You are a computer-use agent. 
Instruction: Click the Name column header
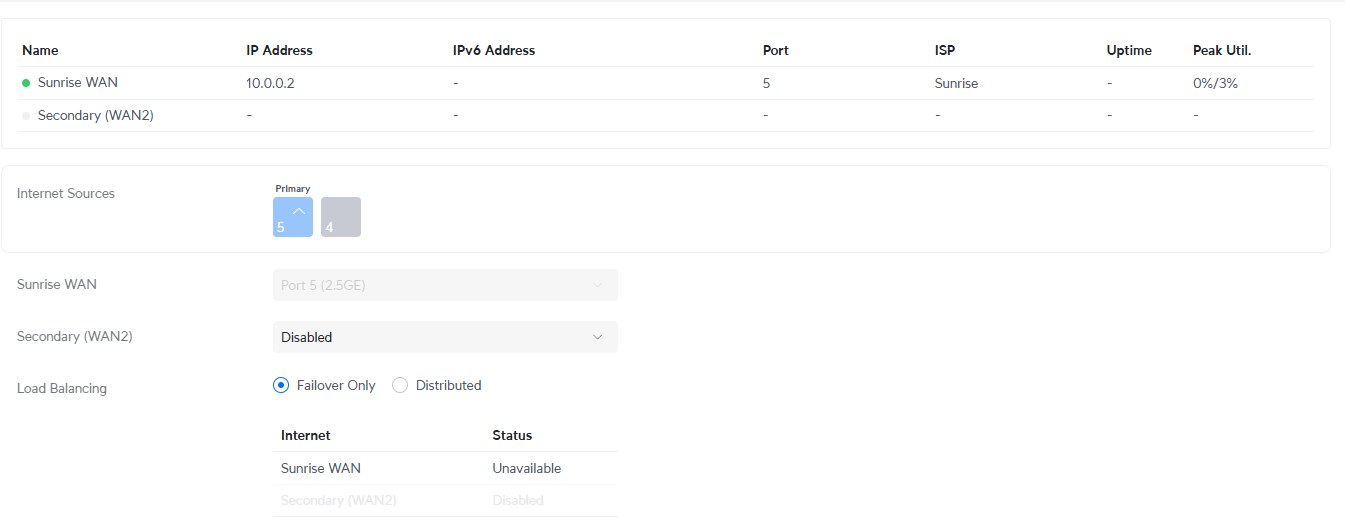40,50
